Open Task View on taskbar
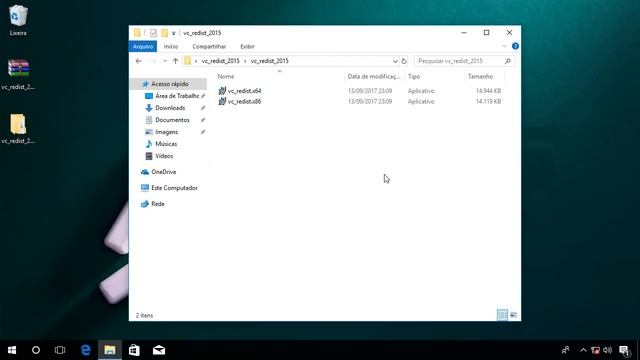 click(x=60, y=350)
